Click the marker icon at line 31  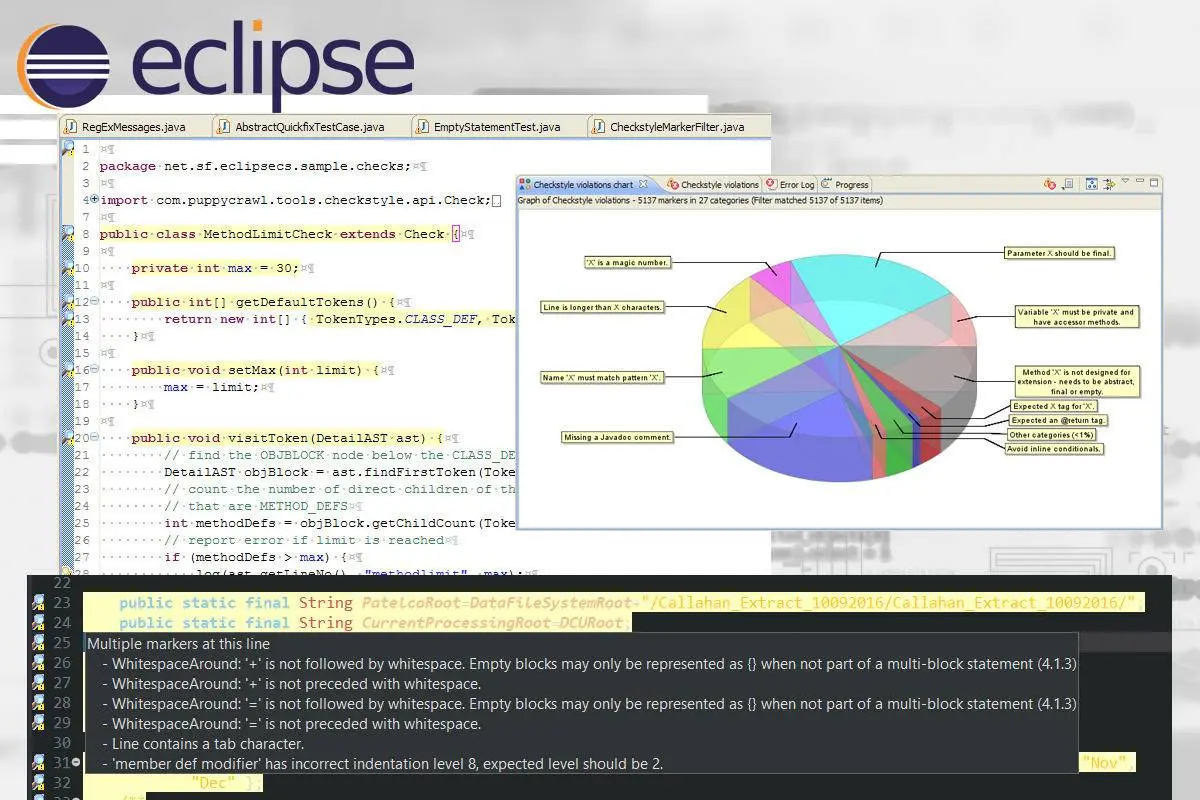[x=38, y=763]
